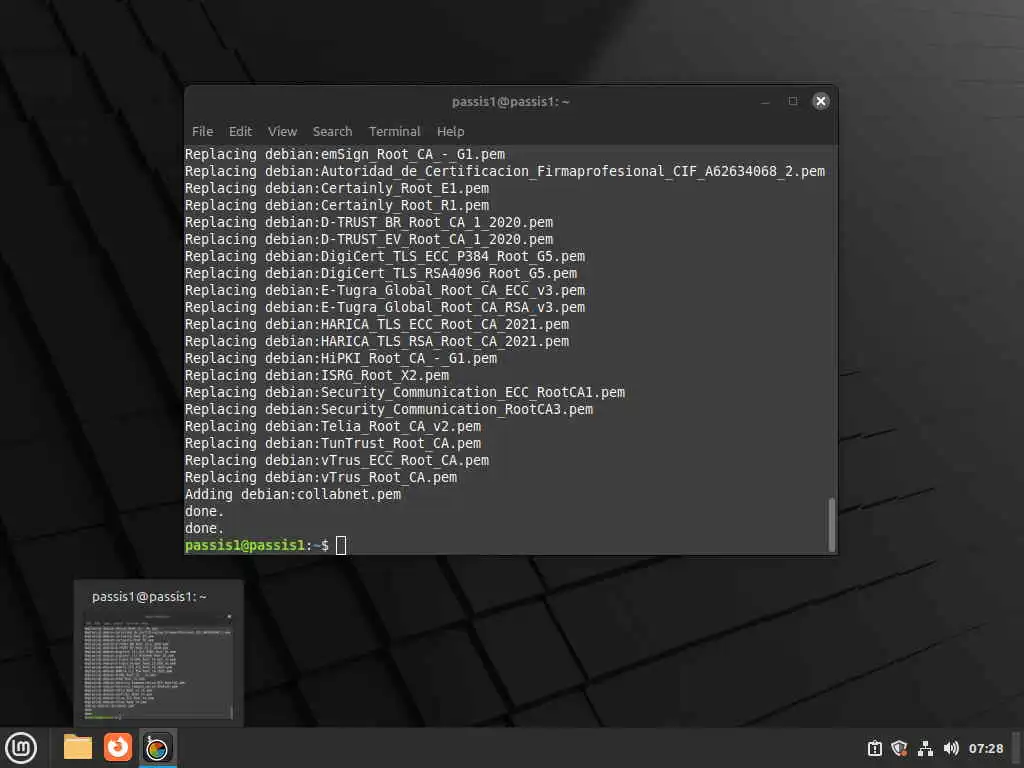Close the terminal window with the X button
Viewport: 1024px width, 768px height.
click(x=821, y=101)
